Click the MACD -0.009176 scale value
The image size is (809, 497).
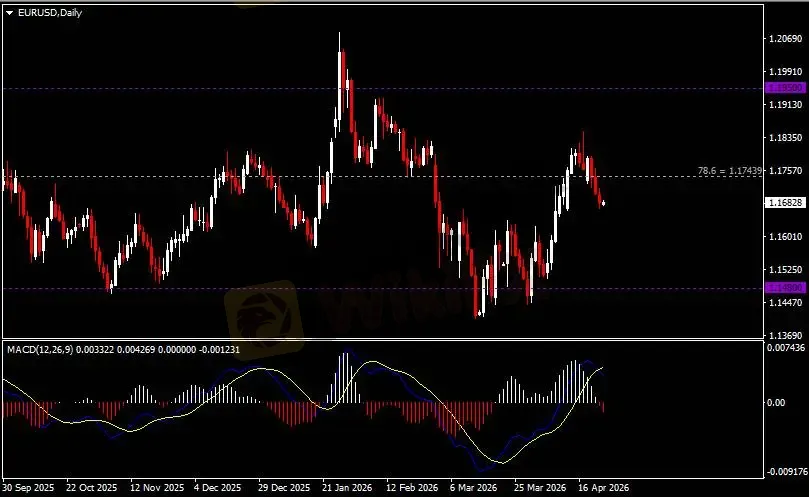(784, 470)
